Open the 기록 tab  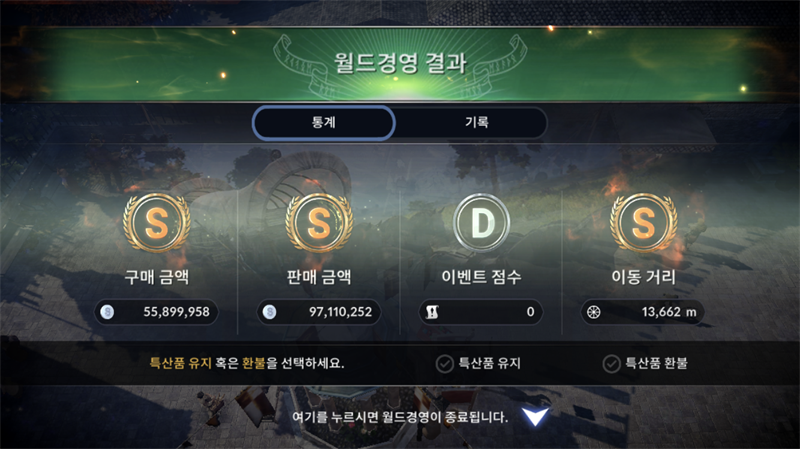477,122
